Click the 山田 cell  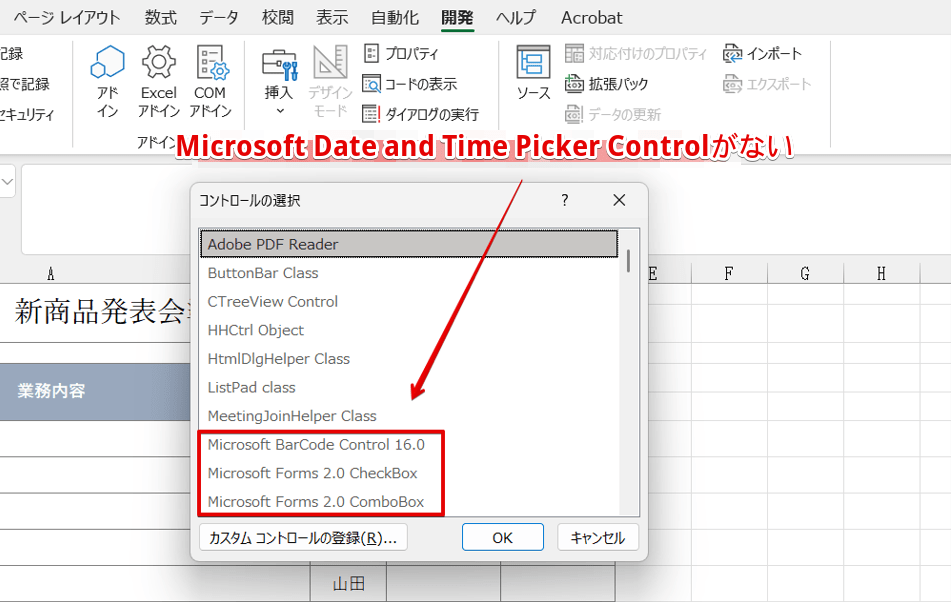348,583
